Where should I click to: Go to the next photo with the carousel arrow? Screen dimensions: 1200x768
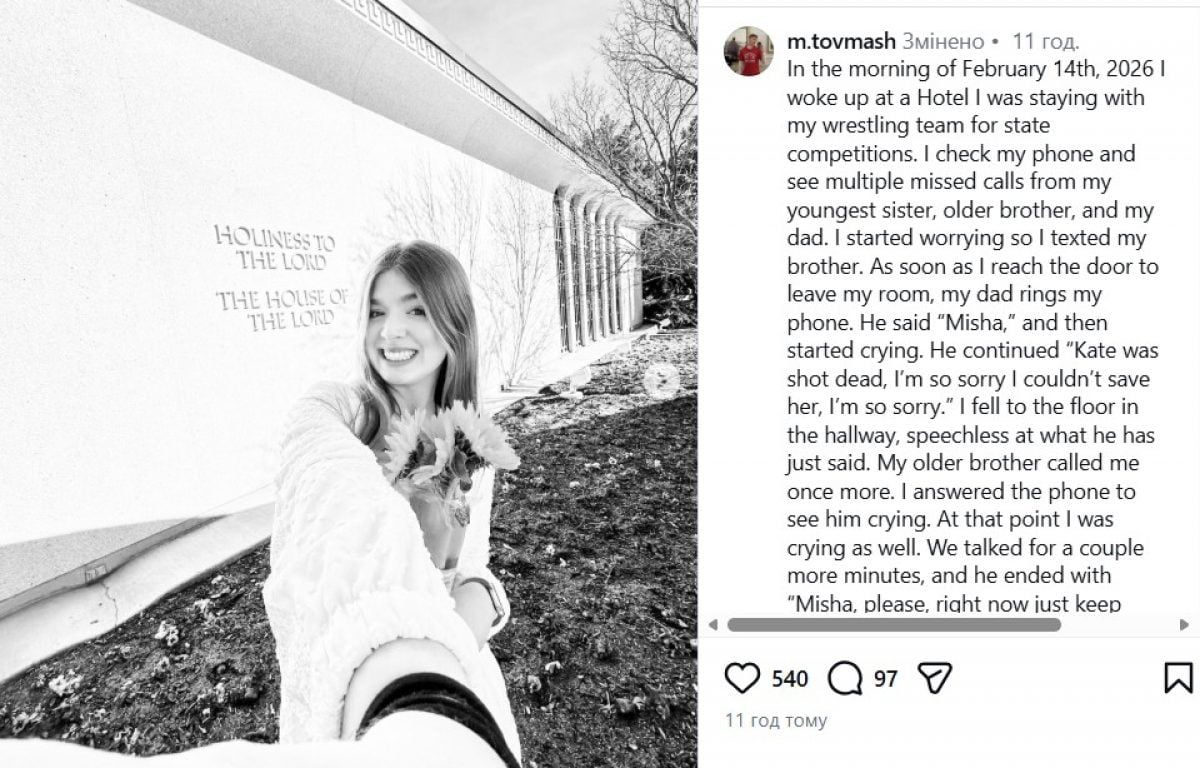[660, 381]
